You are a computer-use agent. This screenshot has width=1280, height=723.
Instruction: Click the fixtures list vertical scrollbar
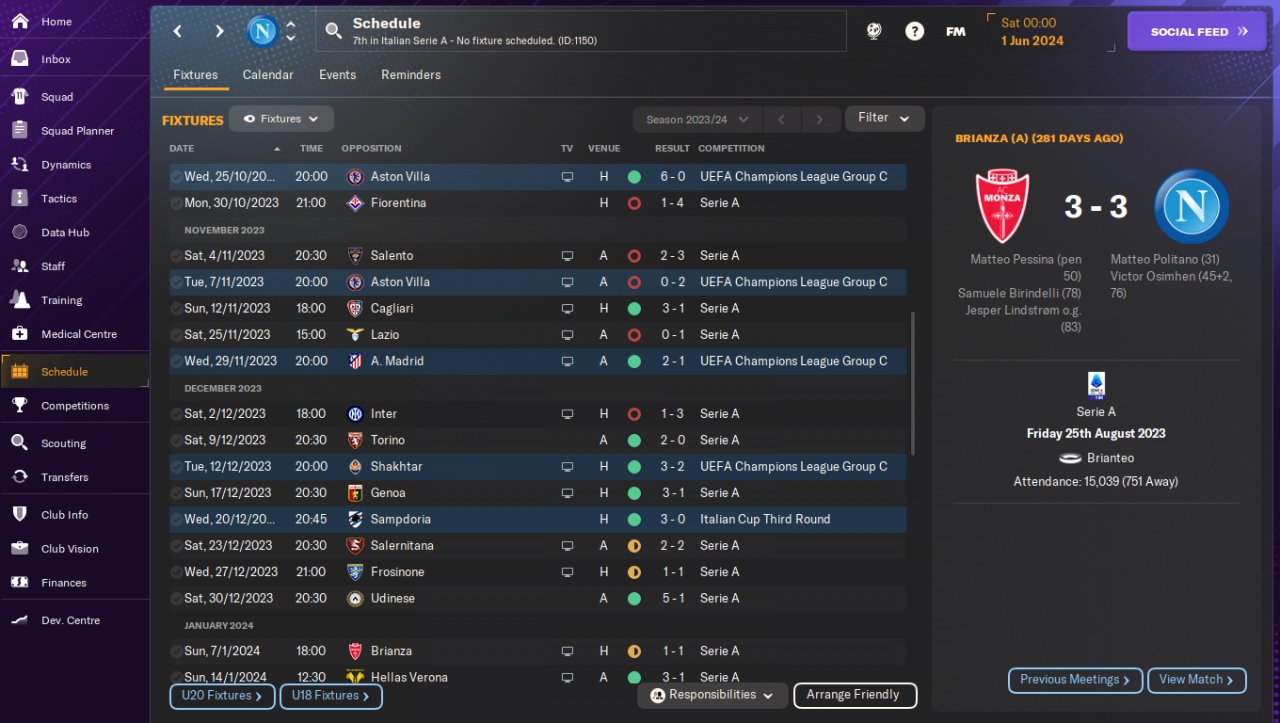(912, 383)
